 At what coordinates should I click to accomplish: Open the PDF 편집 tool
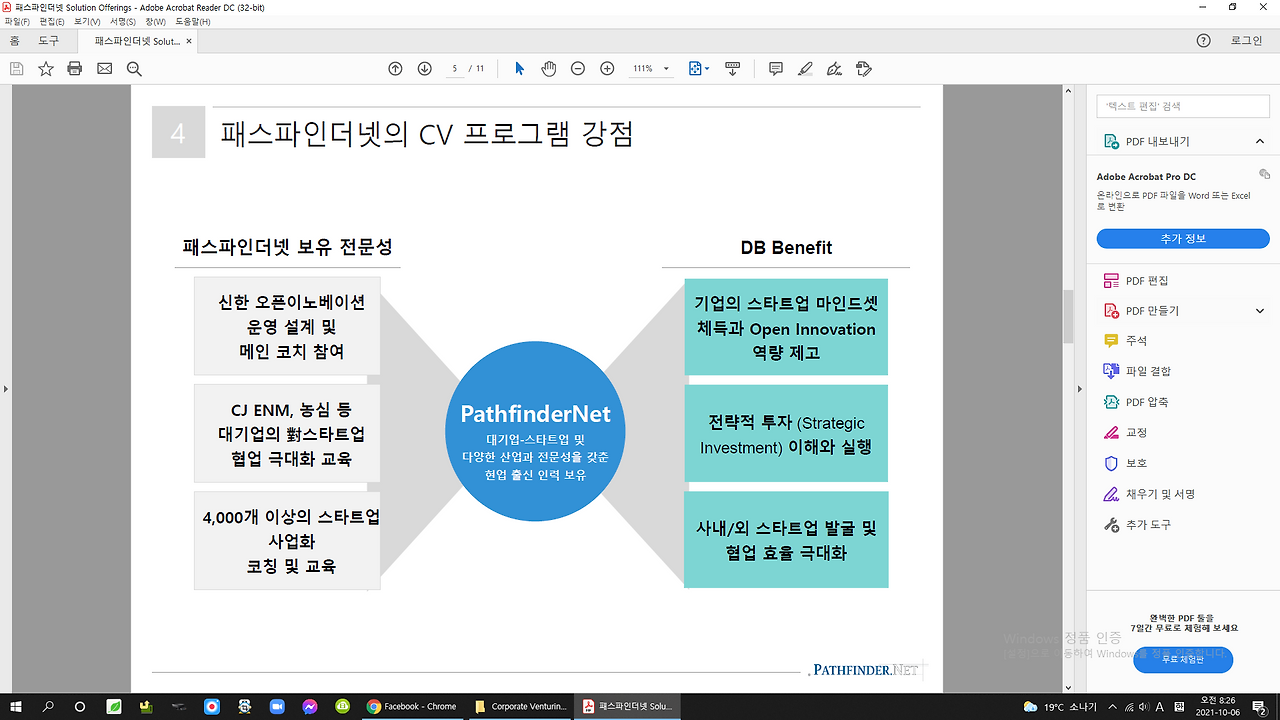pos(1146,281)
